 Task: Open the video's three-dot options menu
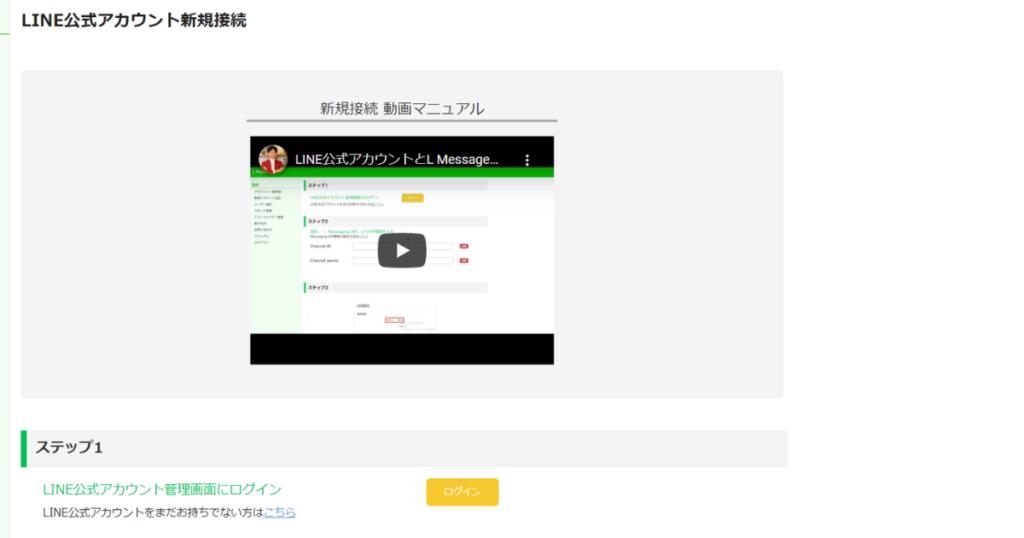(x=527, y=160)
